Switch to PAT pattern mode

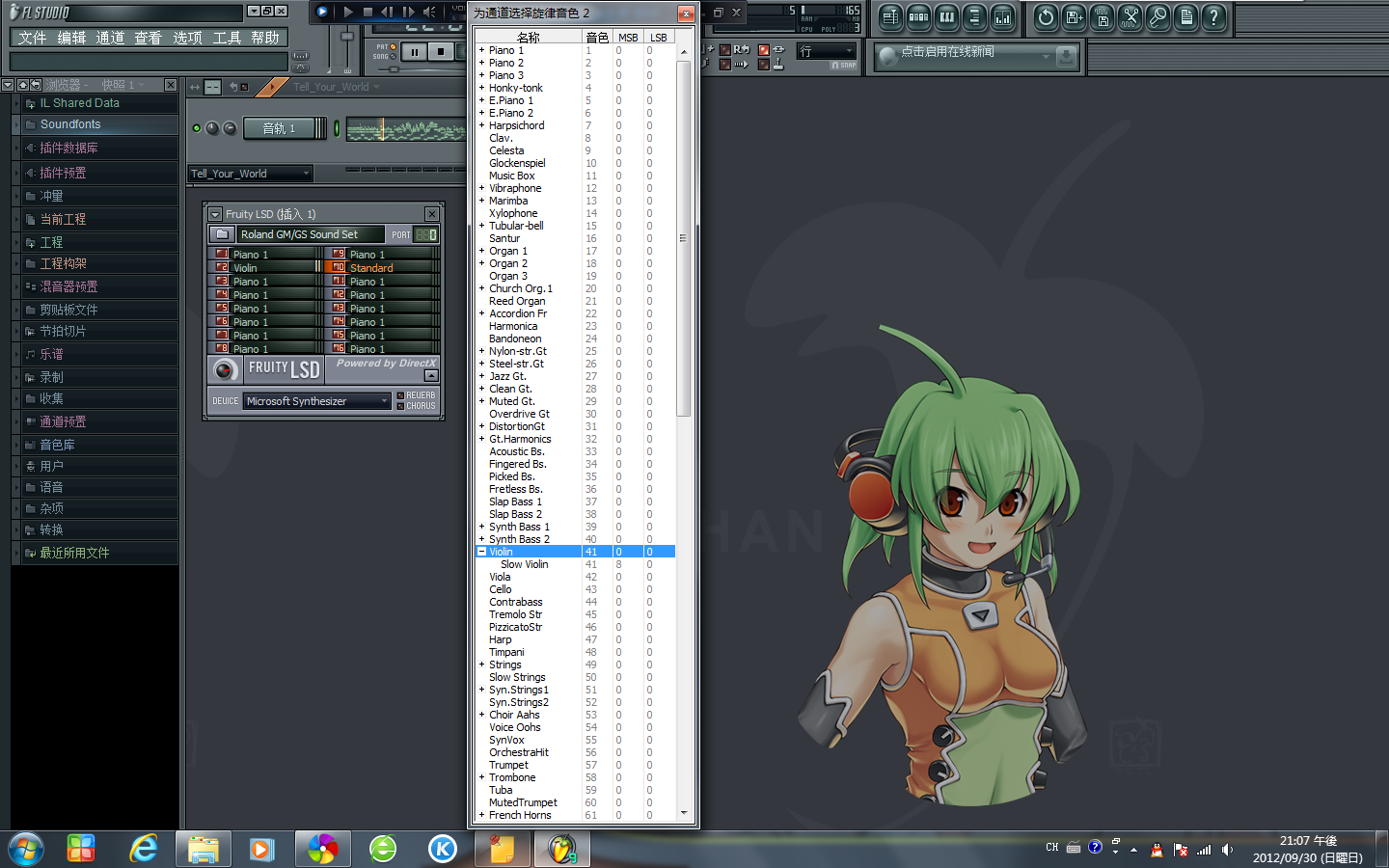393,46
